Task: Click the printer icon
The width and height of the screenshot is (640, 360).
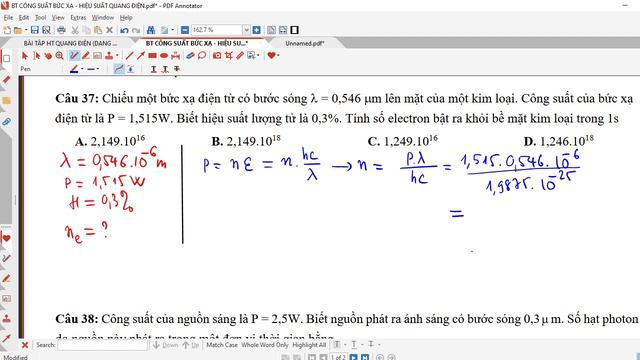Action: click(x=61, y=30)
